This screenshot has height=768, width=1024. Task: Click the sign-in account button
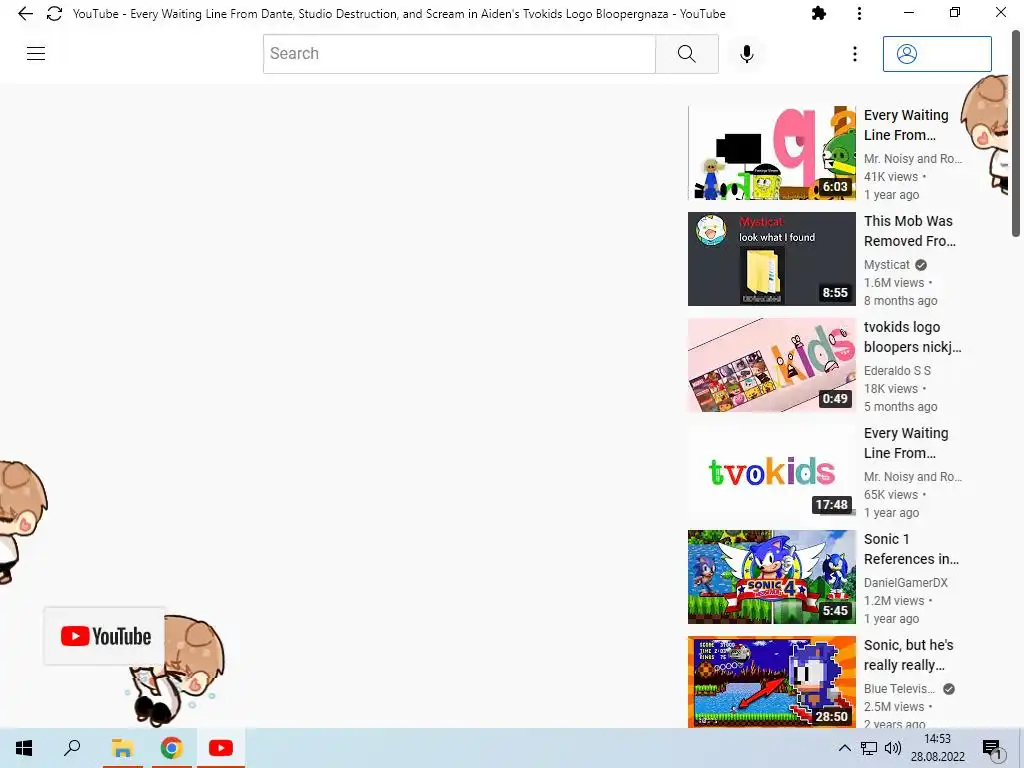pyautogui.click(x=937, y=54)
